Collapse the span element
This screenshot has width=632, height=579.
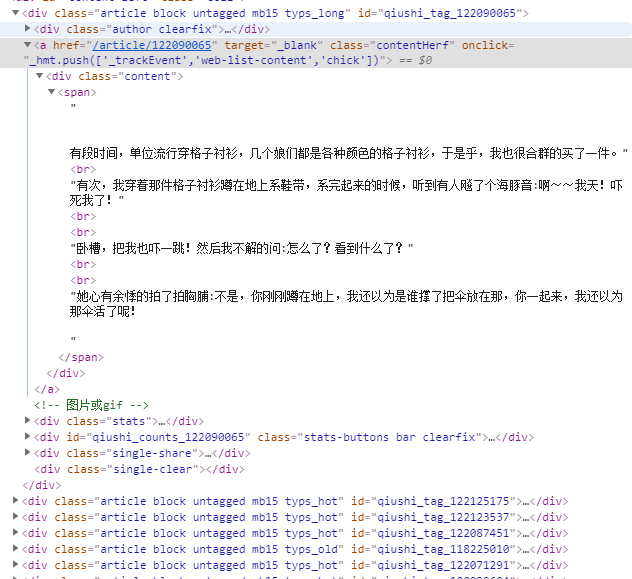[52, 92]
